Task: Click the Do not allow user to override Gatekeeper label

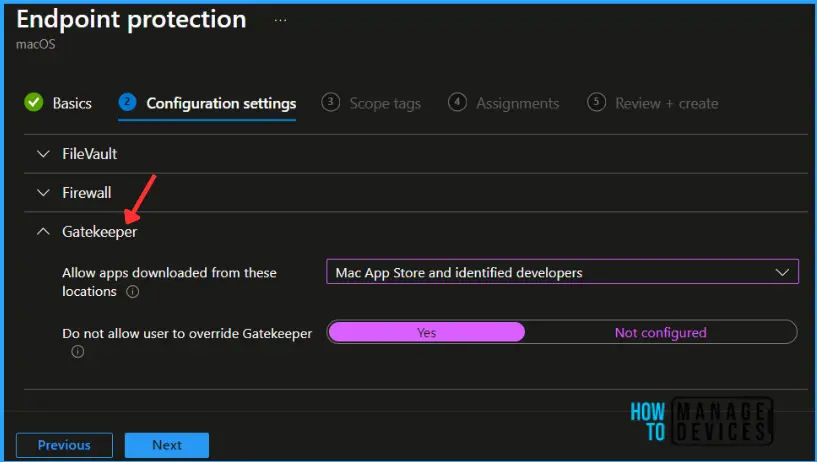Action: tap(187, 333)
